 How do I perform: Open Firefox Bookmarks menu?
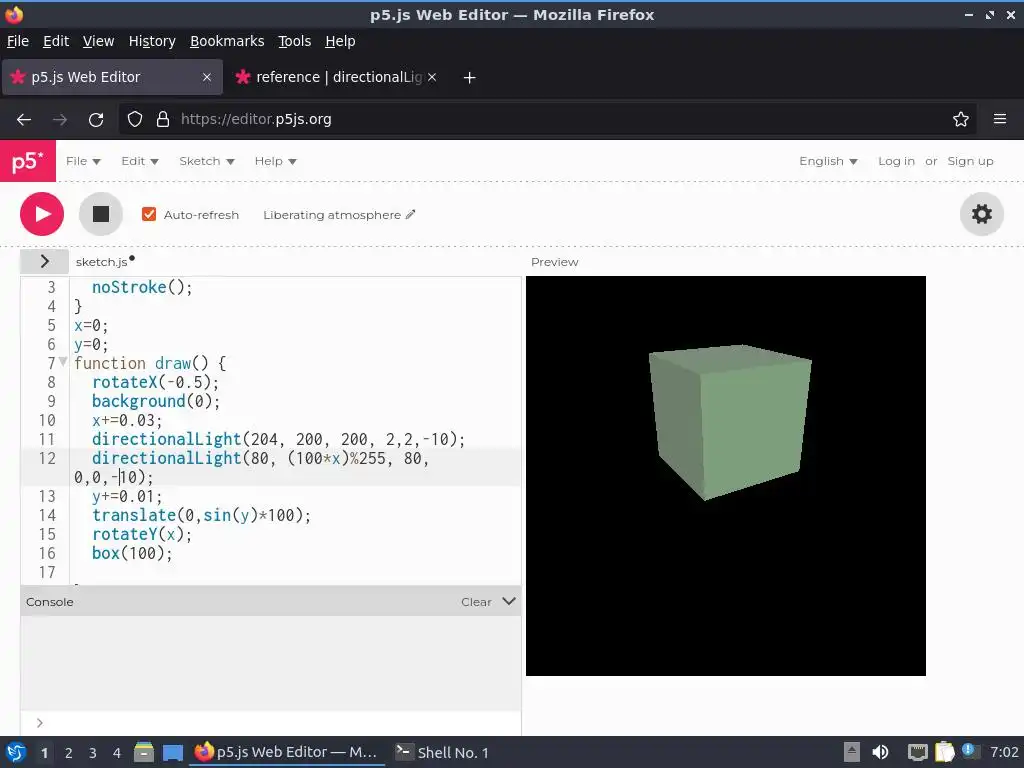pyautogui.click(x=227, y=41)
